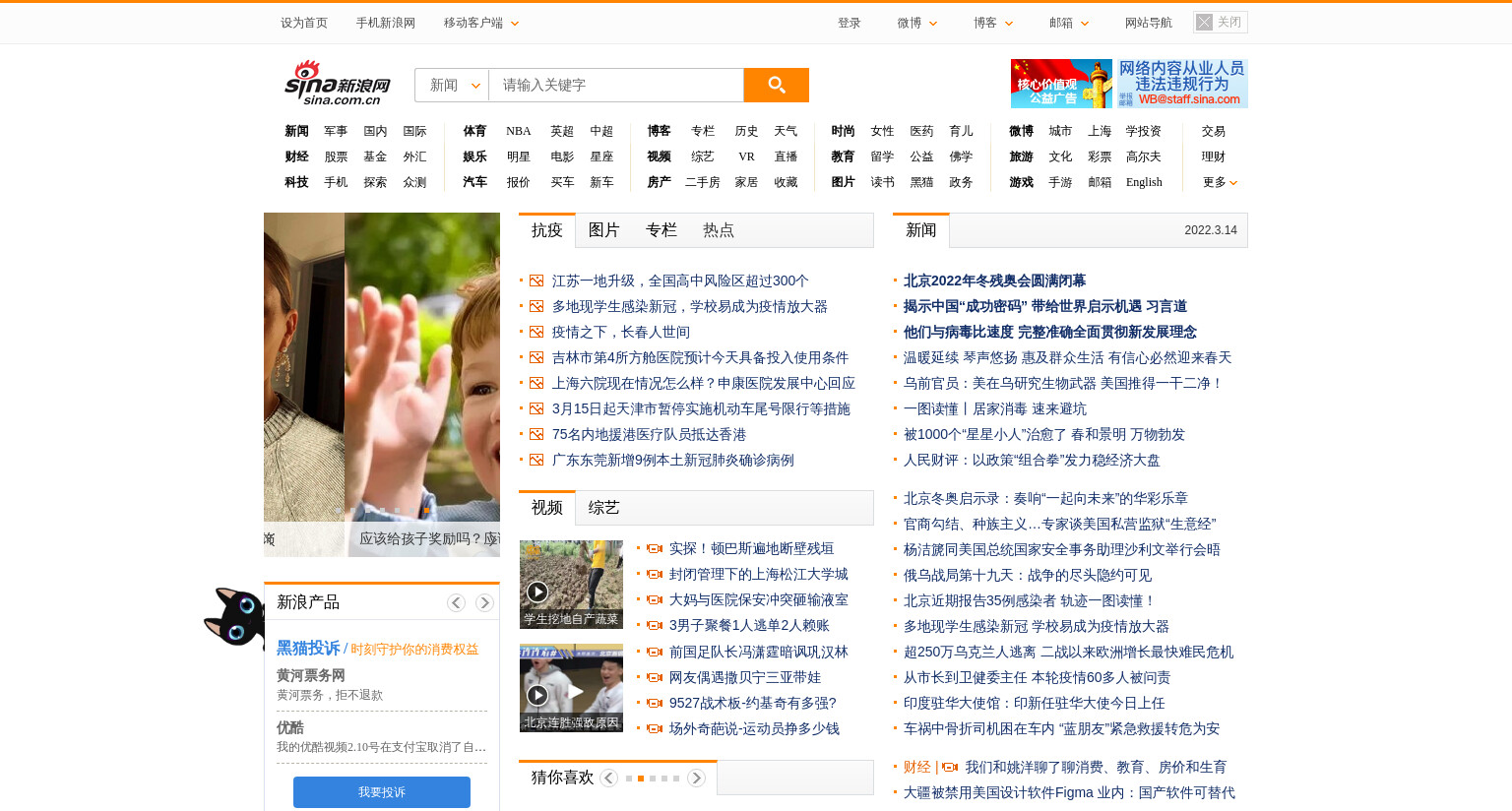This screenshot has width=1512, height=811.
Task: Open the 新闻 search category dropdown
Action: tap(452, 85)
